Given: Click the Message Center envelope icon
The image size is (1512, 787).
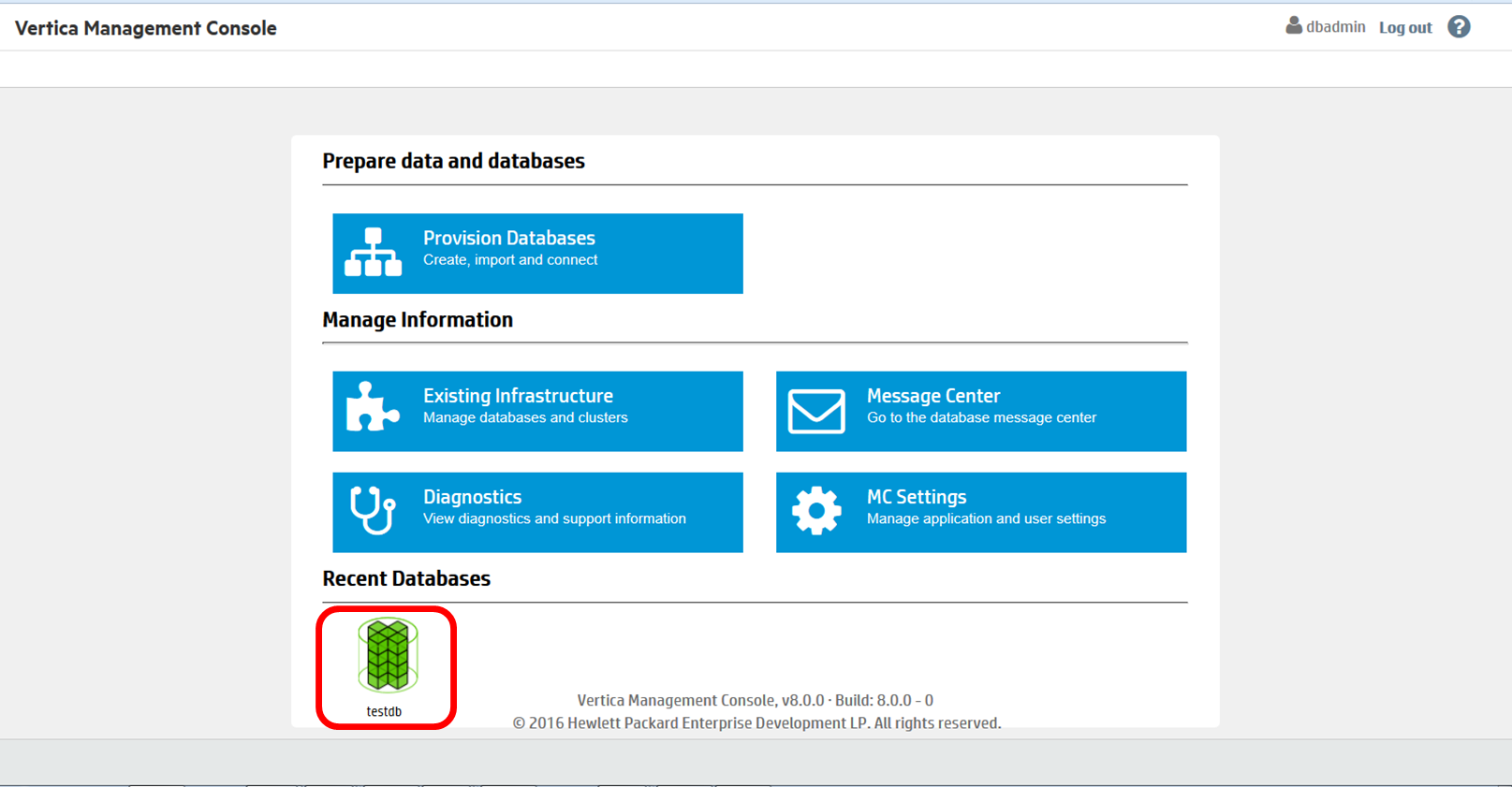Looking at the screenshot, I should coord(816,411).
